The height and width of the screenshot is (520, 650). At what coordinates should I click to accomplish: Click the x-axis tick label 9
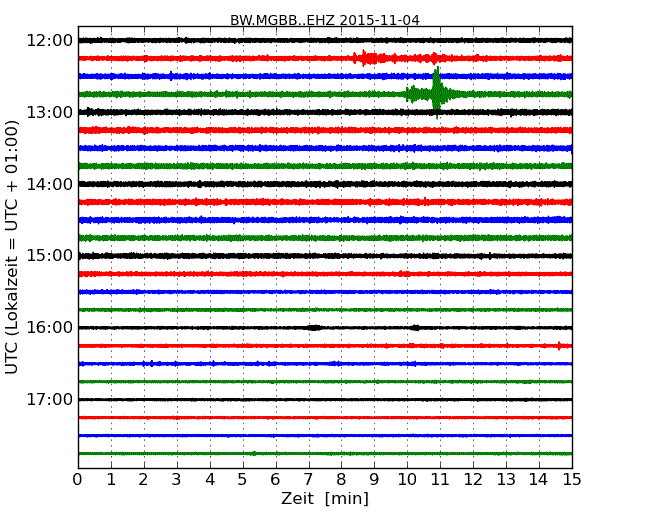[374, 480]
